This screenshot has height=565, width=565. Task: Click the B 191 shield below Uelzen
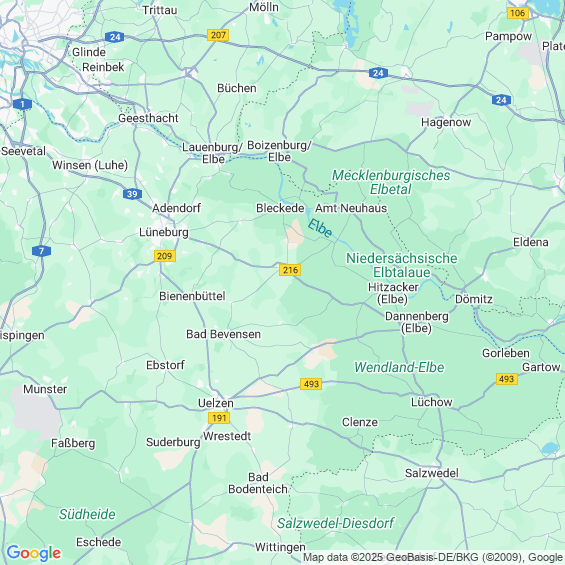(x=219, y=418)
